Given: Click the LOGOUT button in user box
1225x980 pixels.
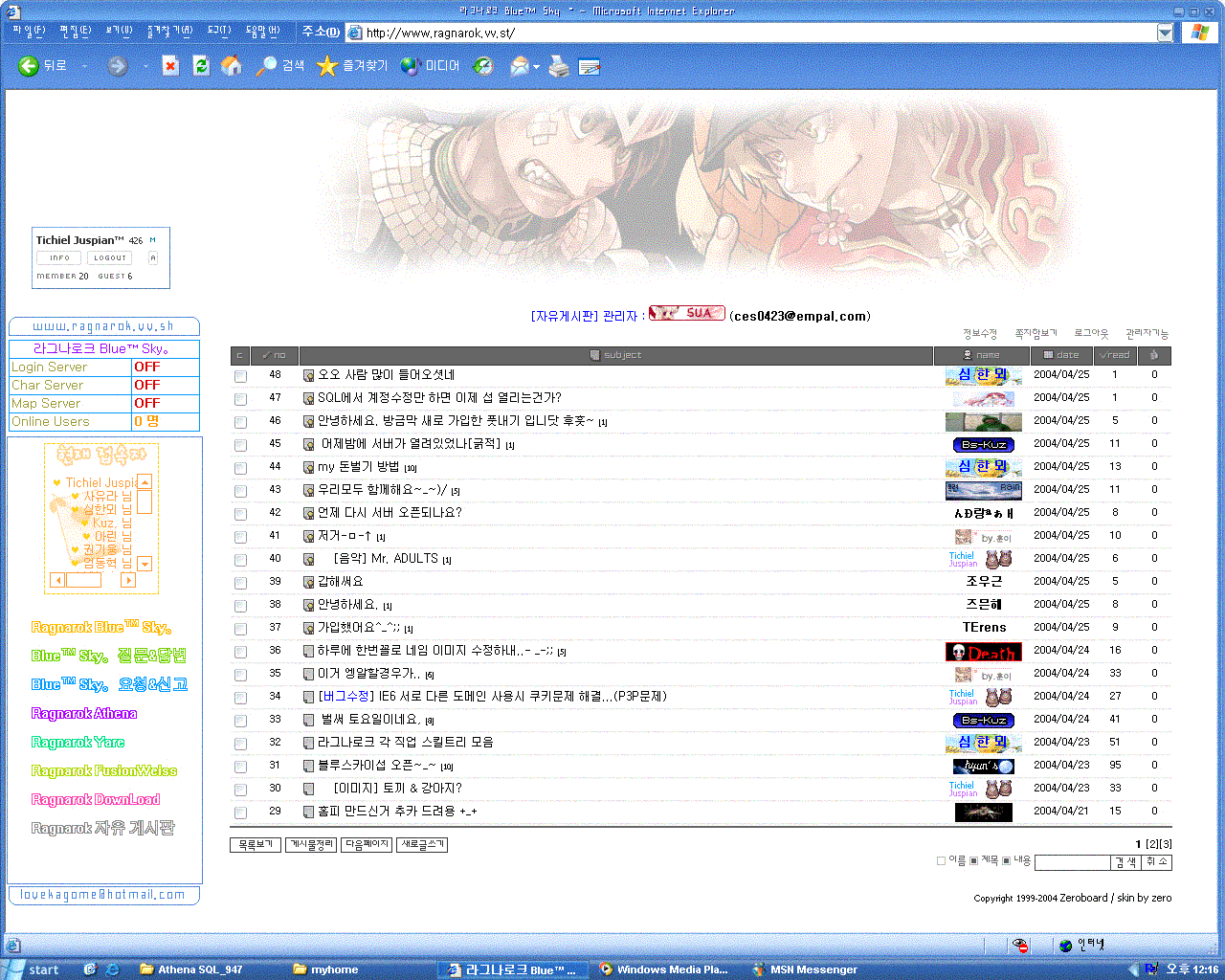Looking at the screenshot, I should 109,258.
